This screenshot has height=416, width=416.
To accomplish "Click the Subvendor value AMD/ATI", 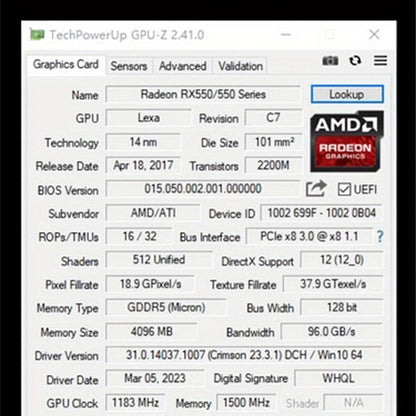I will [153, 213].
